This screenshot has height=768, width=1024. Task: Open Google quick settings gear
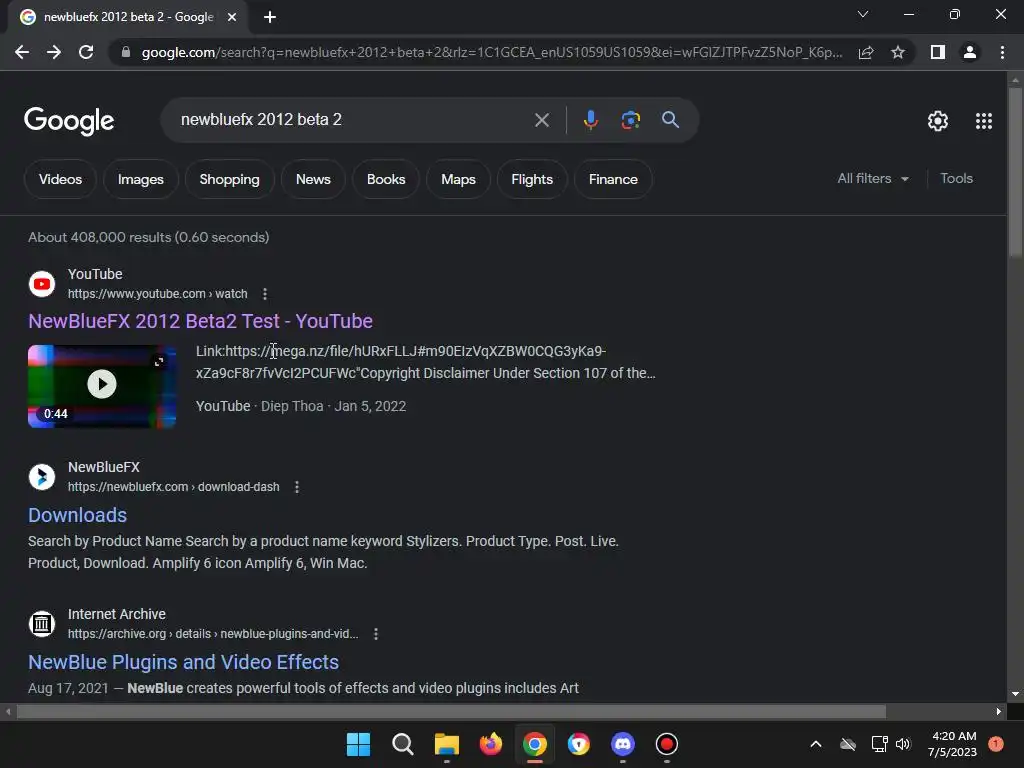pos(938,121)
